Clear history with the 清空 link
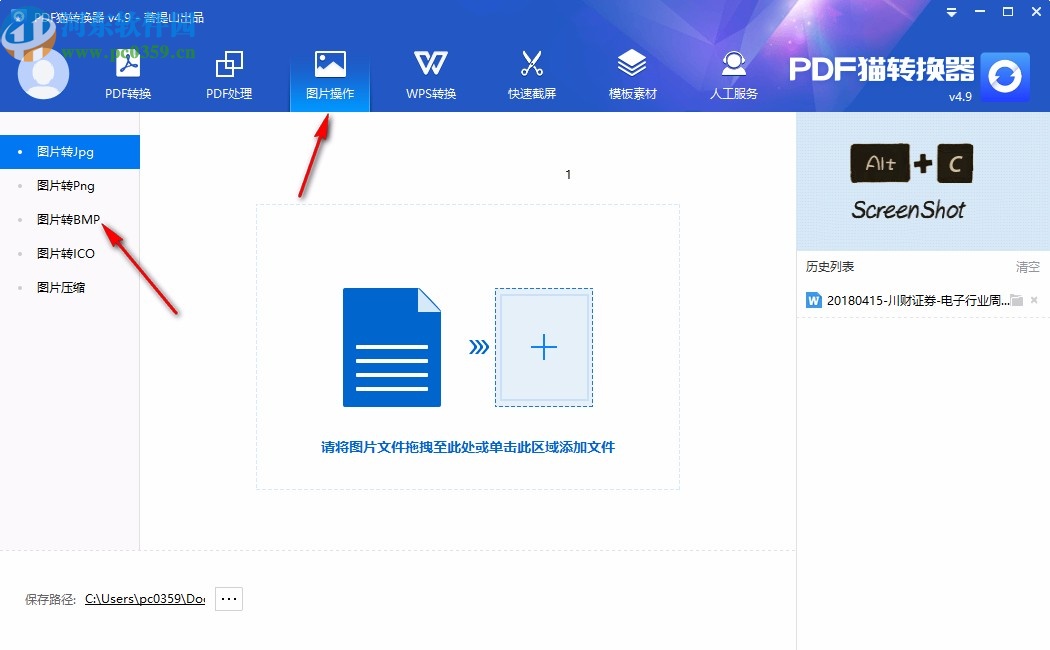This screenshot has width=1050, height=650. [x=1026, y=266]
